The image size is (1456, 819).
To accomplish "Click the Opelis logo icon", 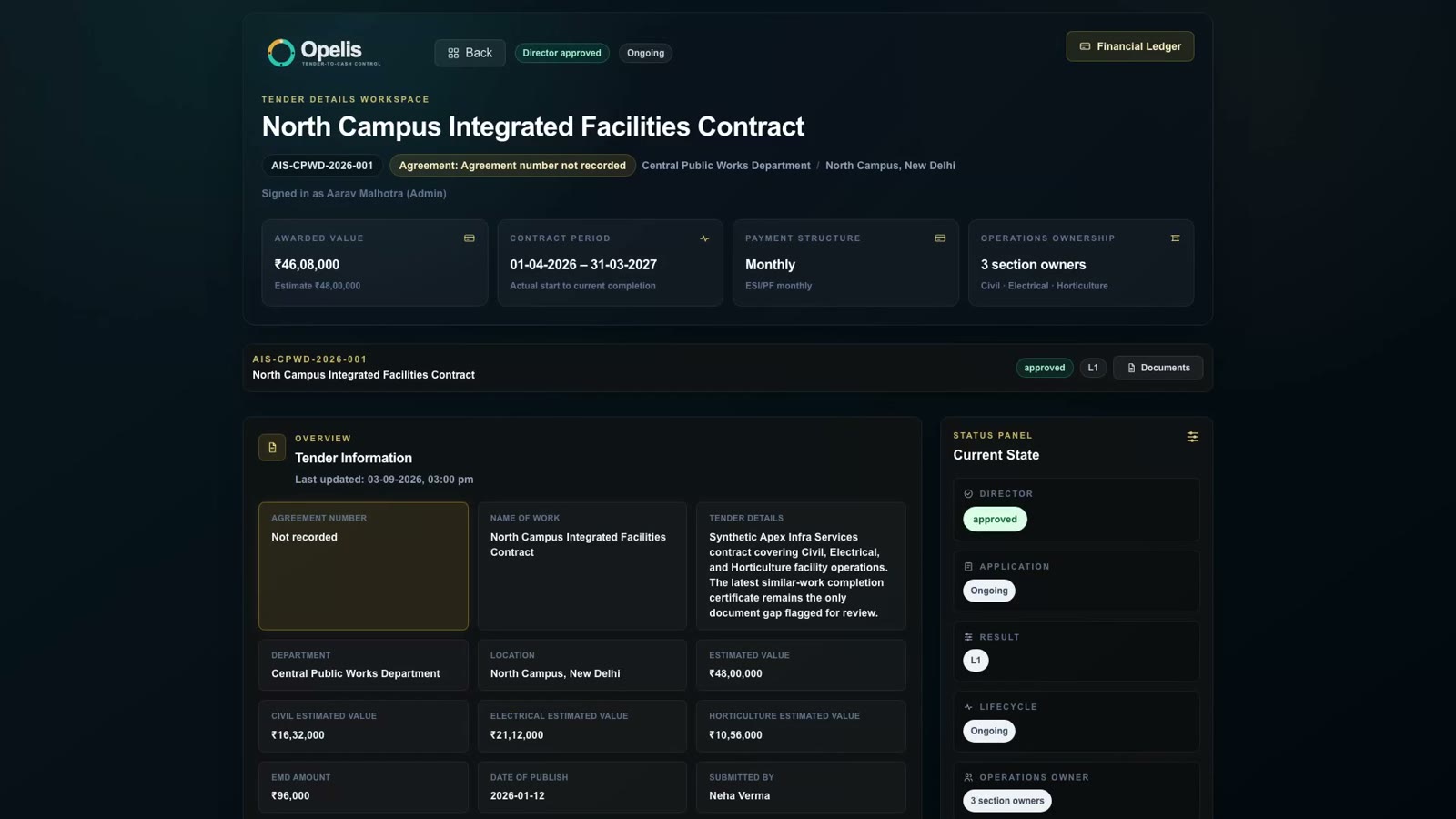I will [x=280, y=53].
